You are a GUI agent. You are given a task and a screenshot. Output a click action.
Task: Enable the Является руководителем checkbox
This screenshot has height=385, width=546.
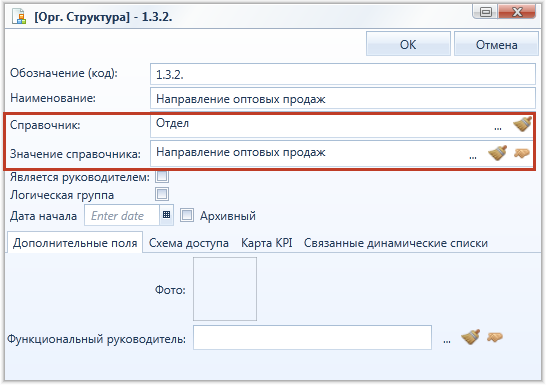[162, 176]
